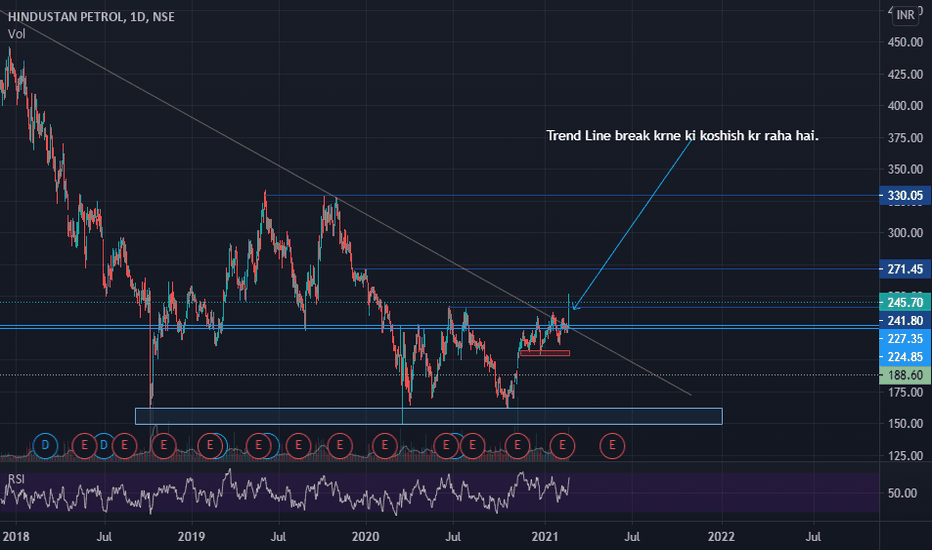
Task: Click the 450.00 price axis tick
Action: pyautogui.click(x=905, y=42)
